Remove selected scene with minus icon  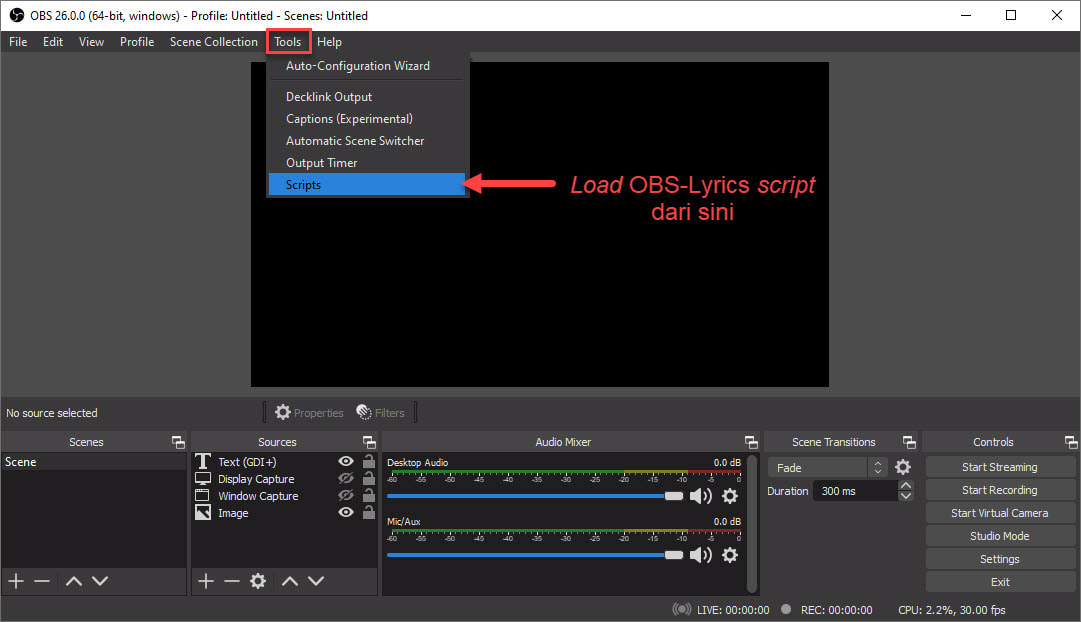pyautogui.click(x=42, y=581)
